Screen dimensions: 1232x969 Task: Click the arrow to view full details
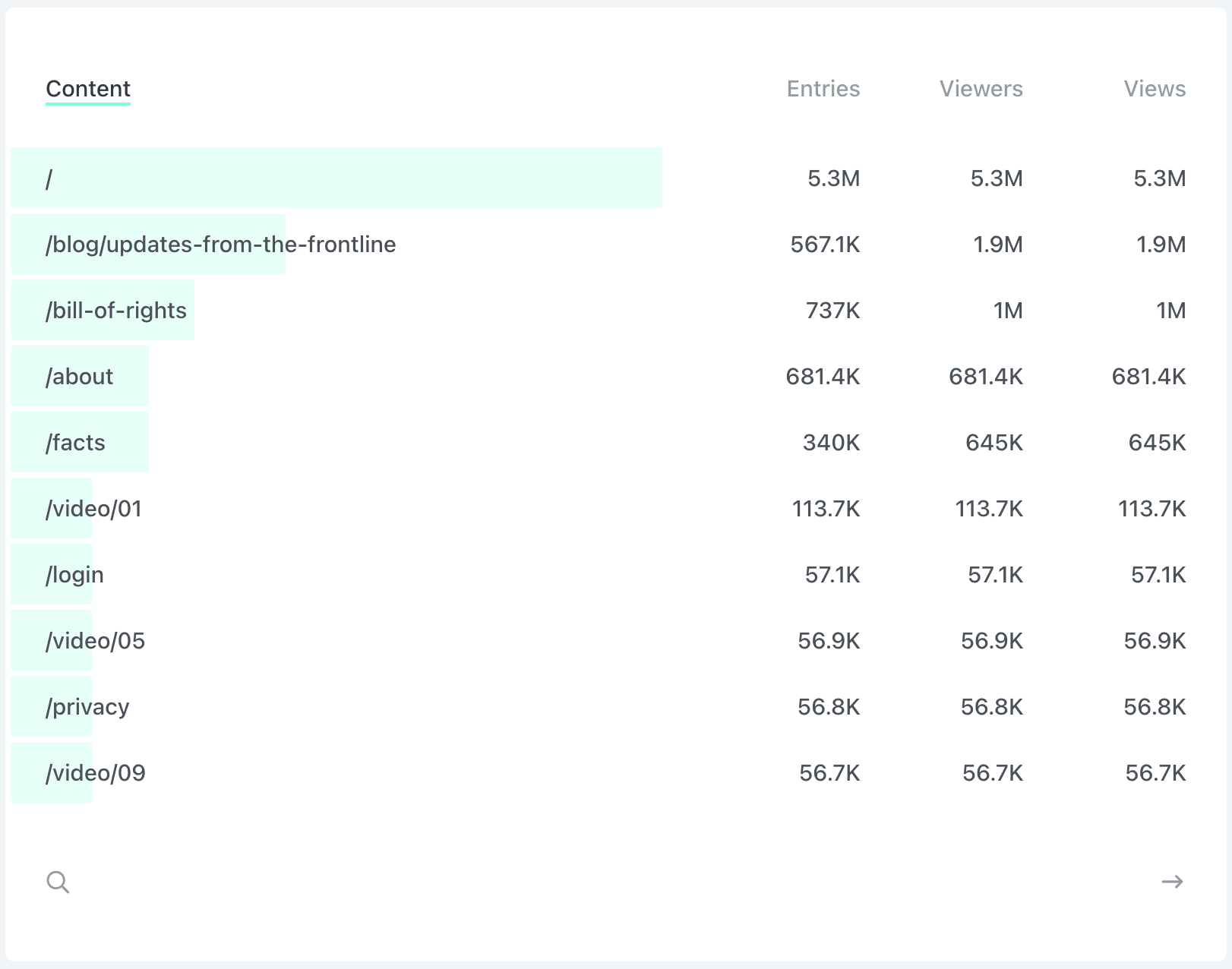pyautogui.click(x=1173, y=882)
